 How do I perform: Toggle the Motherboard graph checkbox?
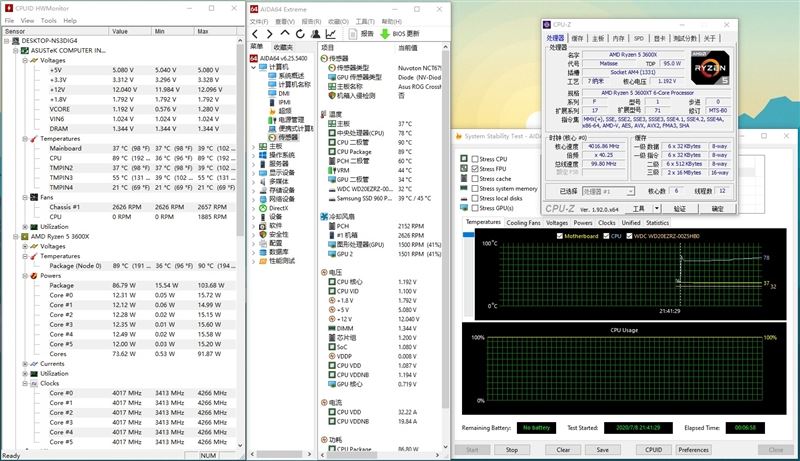click(x=560, y=236)
